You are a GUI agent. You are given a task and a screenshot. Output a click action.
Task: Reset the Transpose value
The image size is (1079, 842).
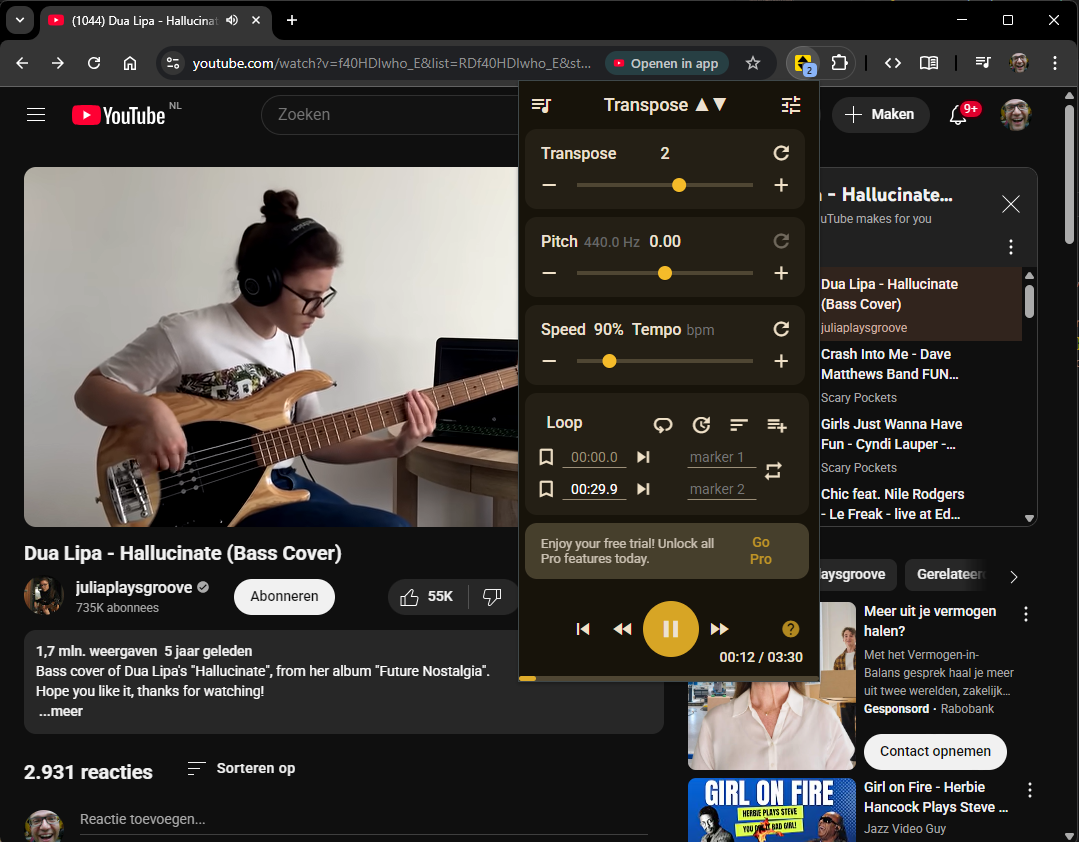point(781,153)
